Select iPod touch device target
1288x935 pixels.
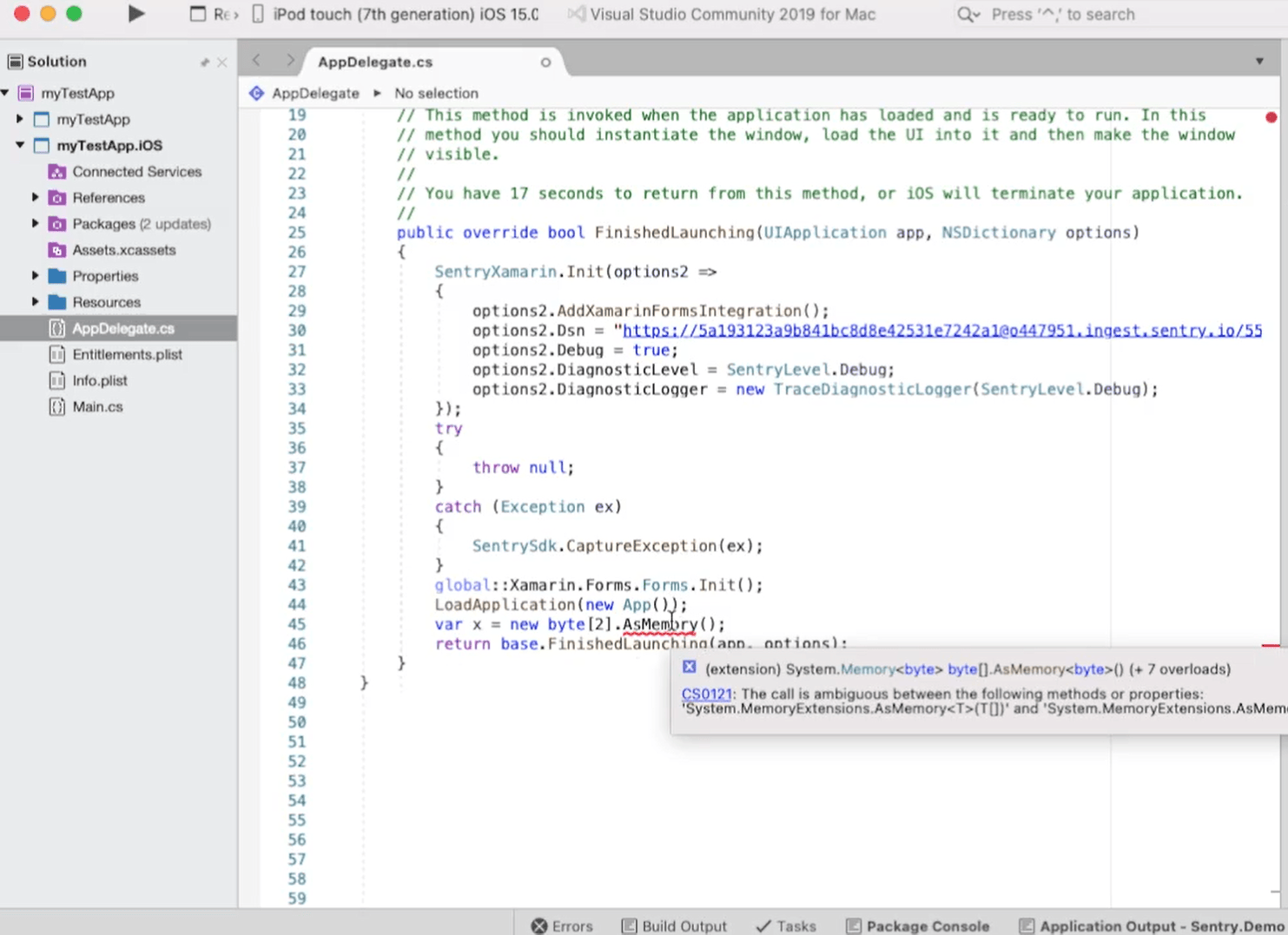(405, 15)
